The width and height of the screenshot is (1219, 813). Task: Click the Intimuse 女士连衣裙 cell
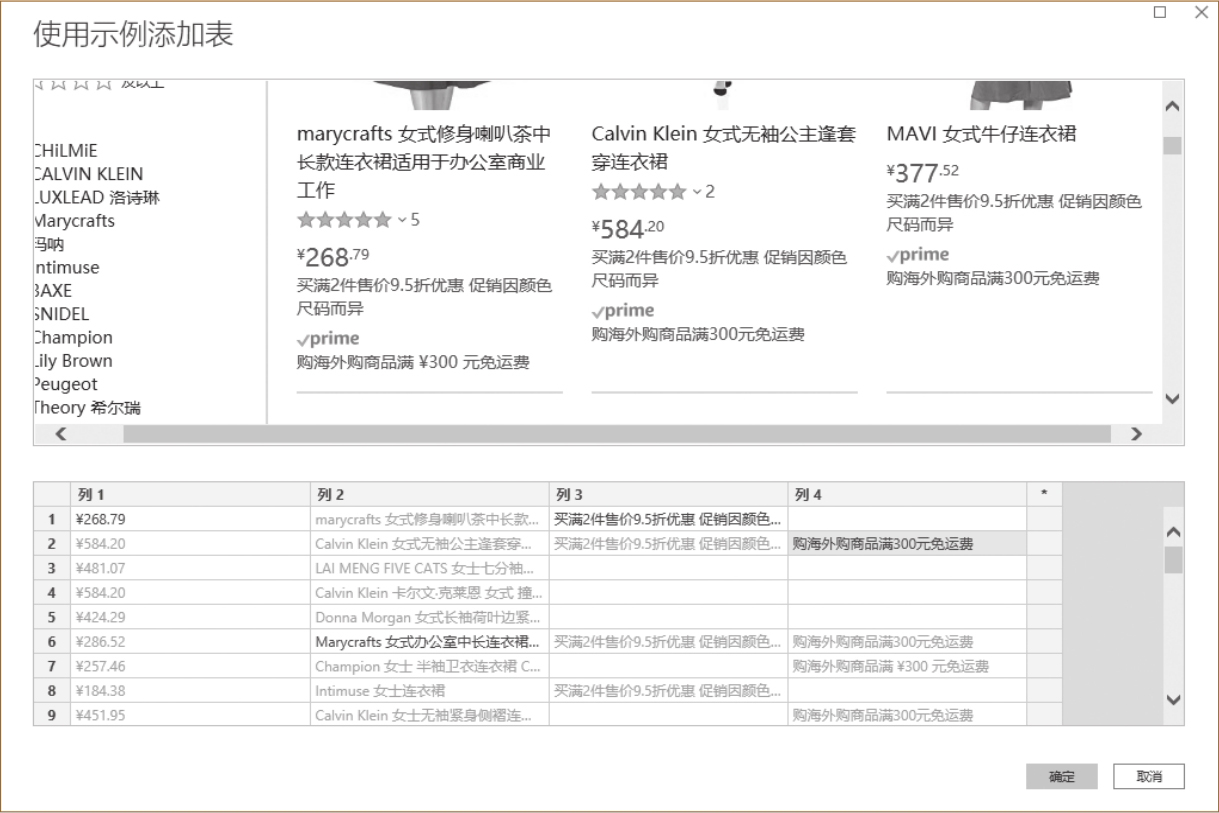429,691
